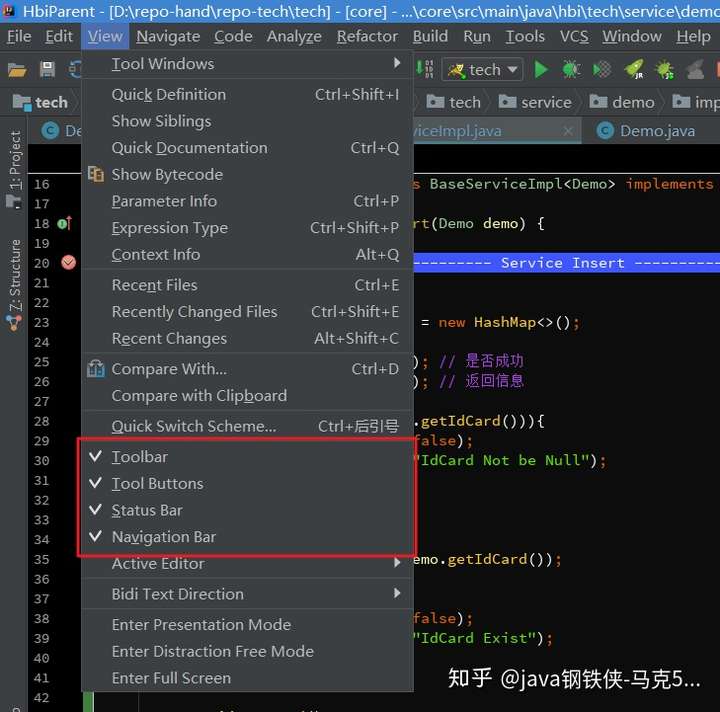Click the override gutter icon on line 18

click(x=65, y=224)
